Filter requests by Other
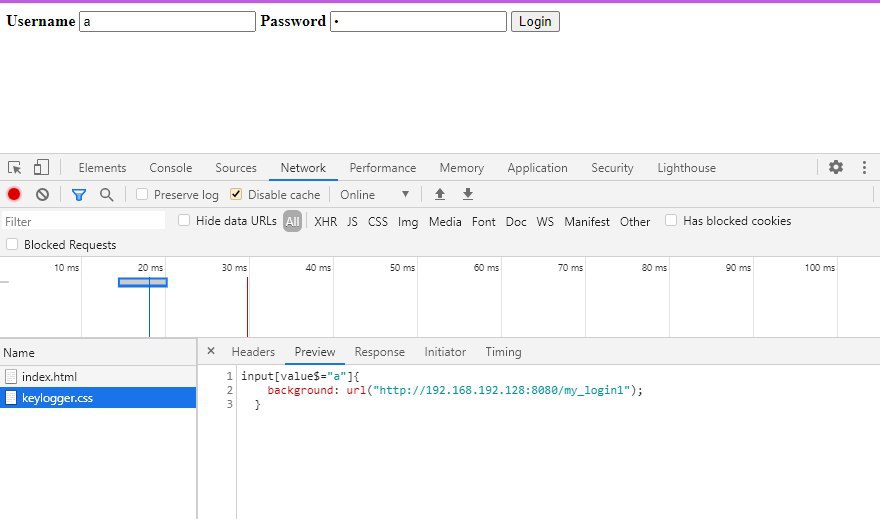The height and width of the screenshot is (519, 880). (x=635, y=222)
